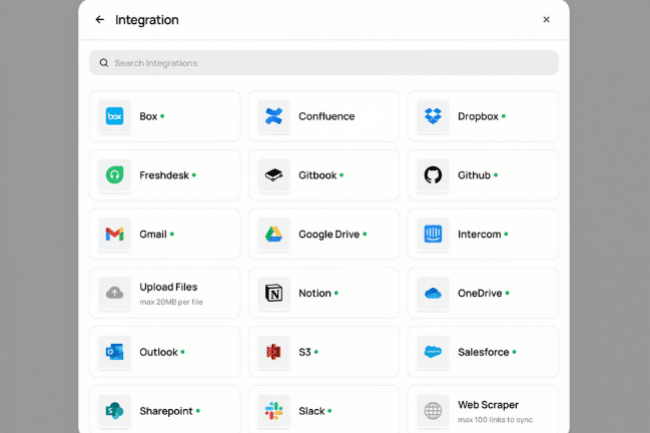Screen dimensions: 650x433
Task: Select the Slack label
Action: (x=311, y=411)
